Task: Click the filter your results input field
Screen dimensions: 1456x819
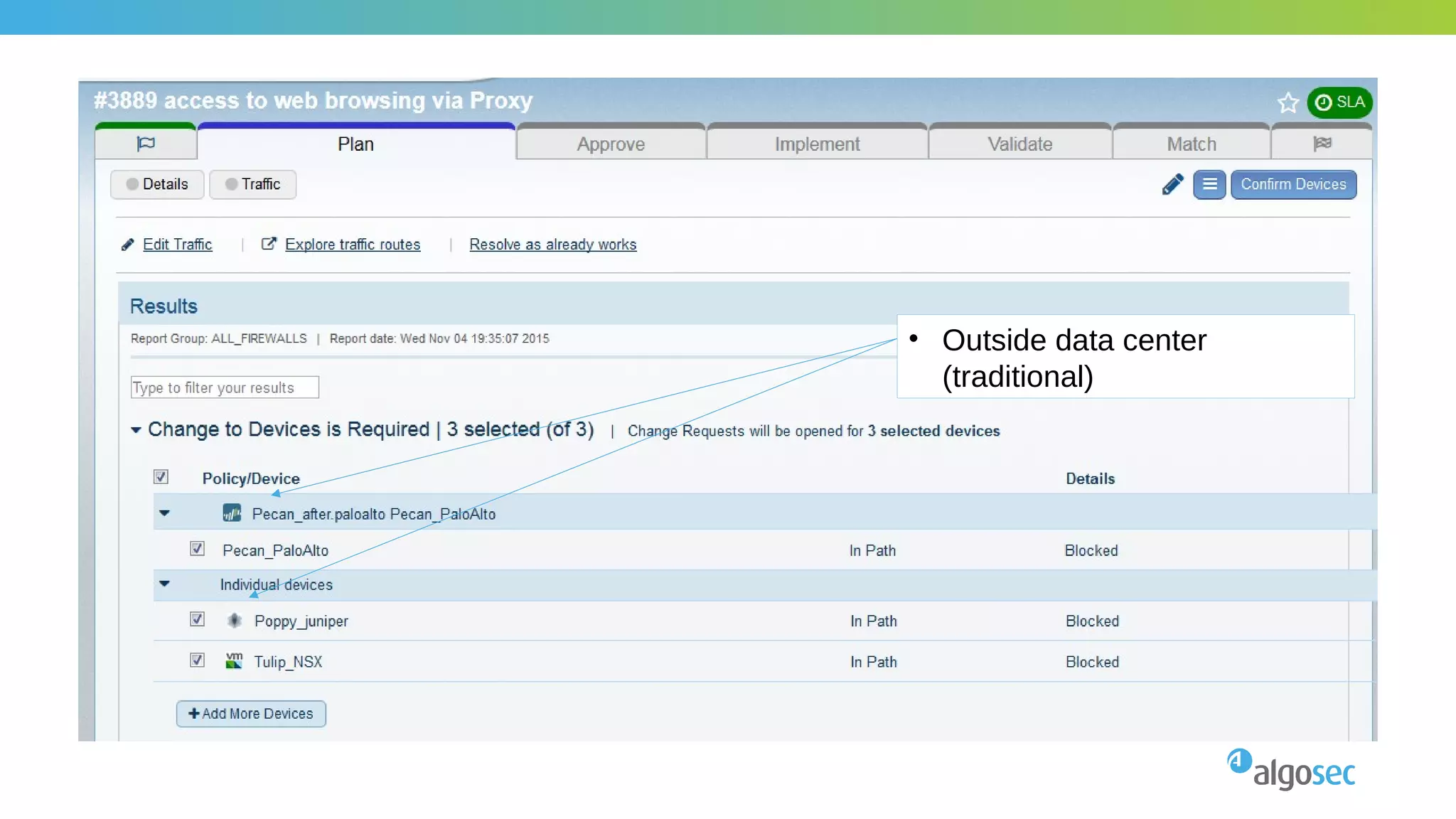Action: (x=225, y=387)
